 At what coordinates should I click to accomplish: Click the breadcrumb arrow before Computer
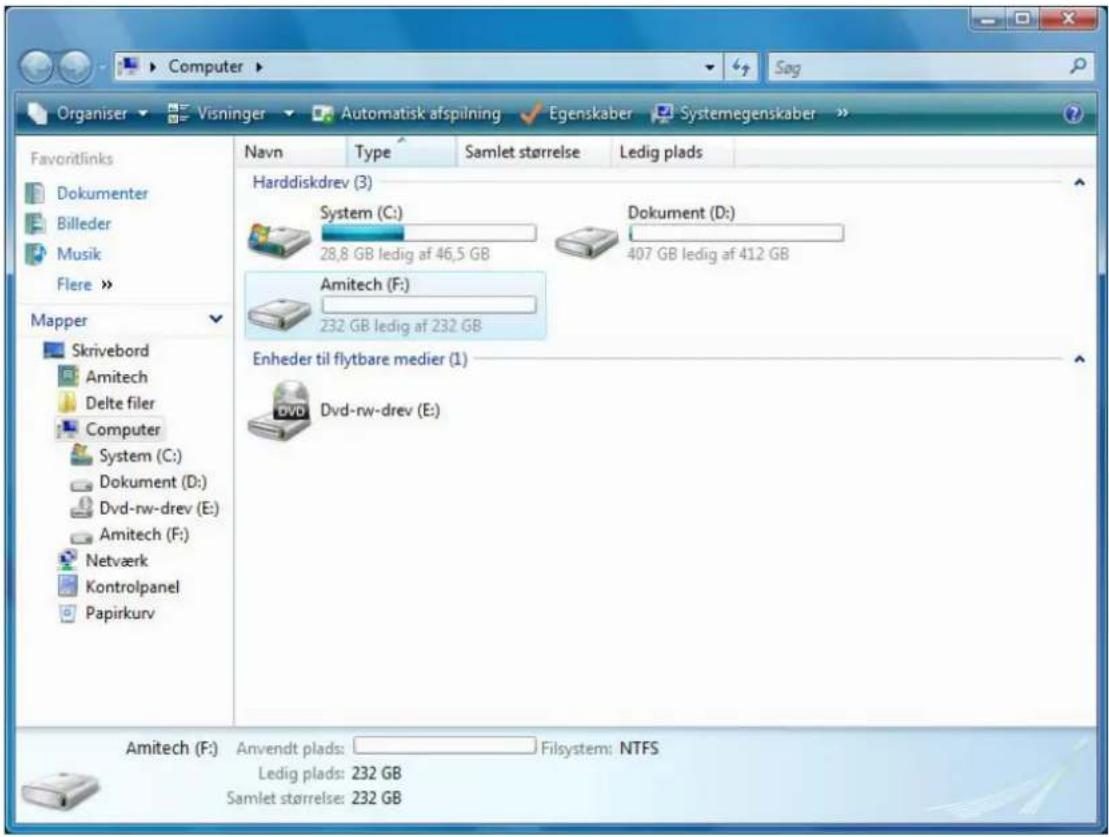(152, 67)
